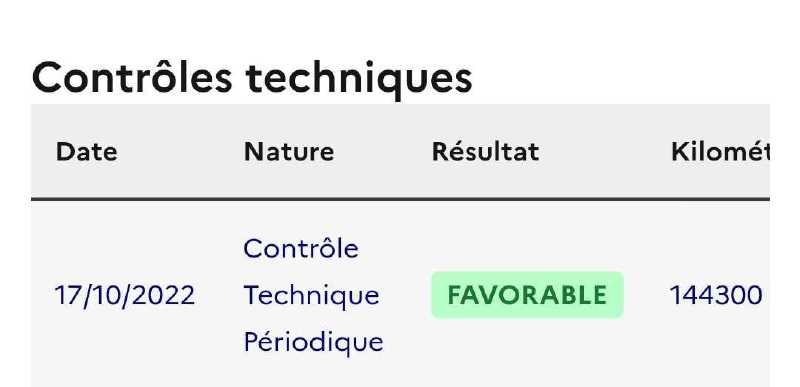The width and height of the screenshot is (800, 387).
Task: Click the word Technique in the Nature cell
Action: coord(311,296)
